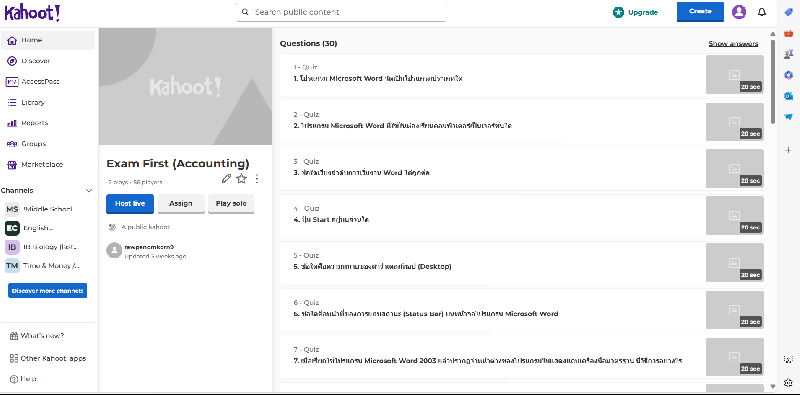Click Host live button

[x=130, y=204]
